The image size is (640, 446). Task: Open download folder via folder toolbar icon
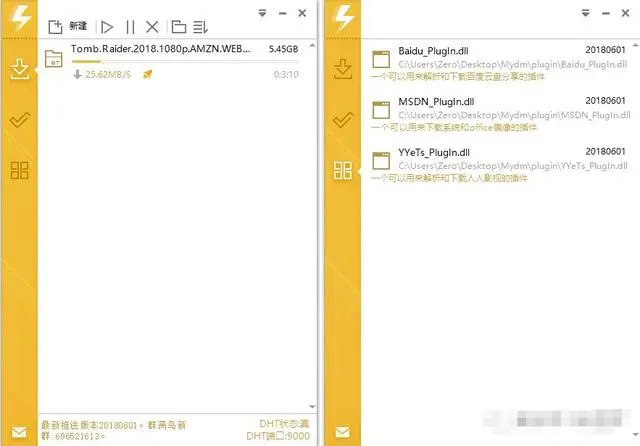click(179, 27)
